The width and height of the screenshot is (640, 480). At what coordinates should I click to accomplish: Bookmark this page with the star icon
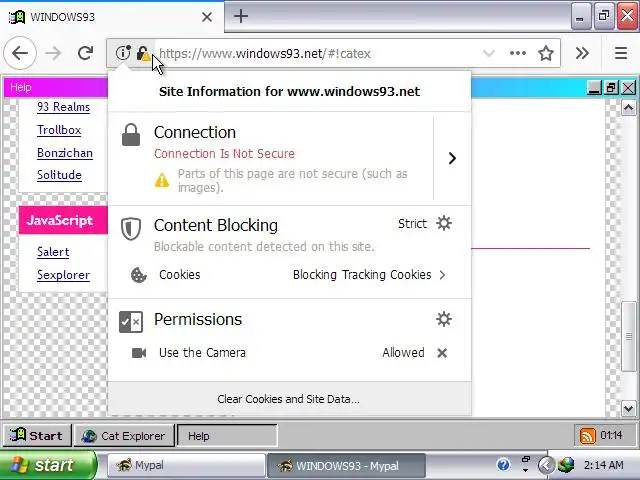[x=546, y=53]
